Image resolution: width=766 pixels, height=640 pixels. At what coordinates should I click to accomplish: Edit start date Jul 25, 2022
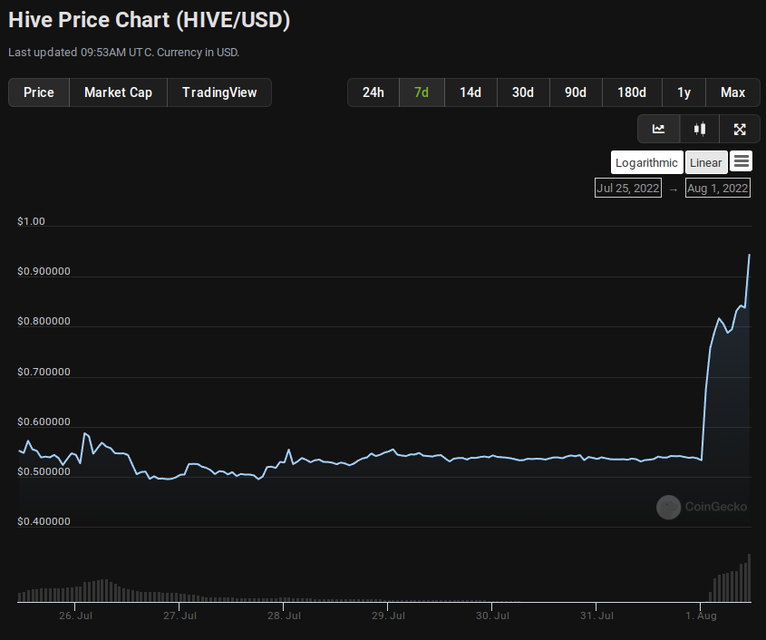(627, 188)
